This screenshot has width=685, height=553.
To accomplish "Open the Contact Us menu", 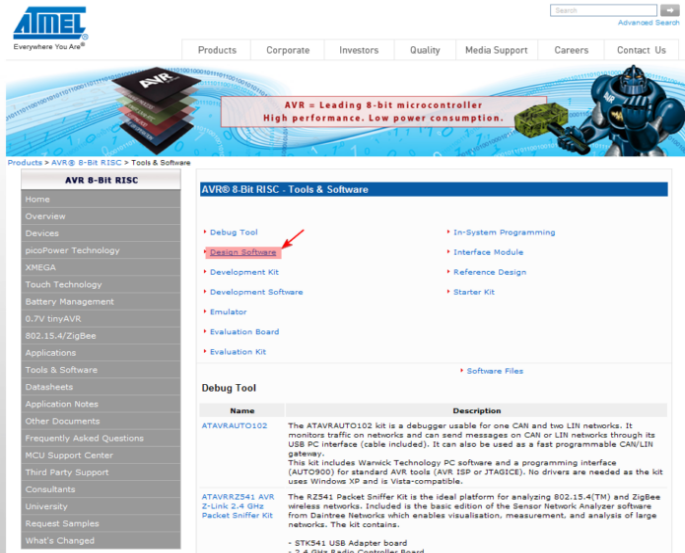I will [641, 50].
